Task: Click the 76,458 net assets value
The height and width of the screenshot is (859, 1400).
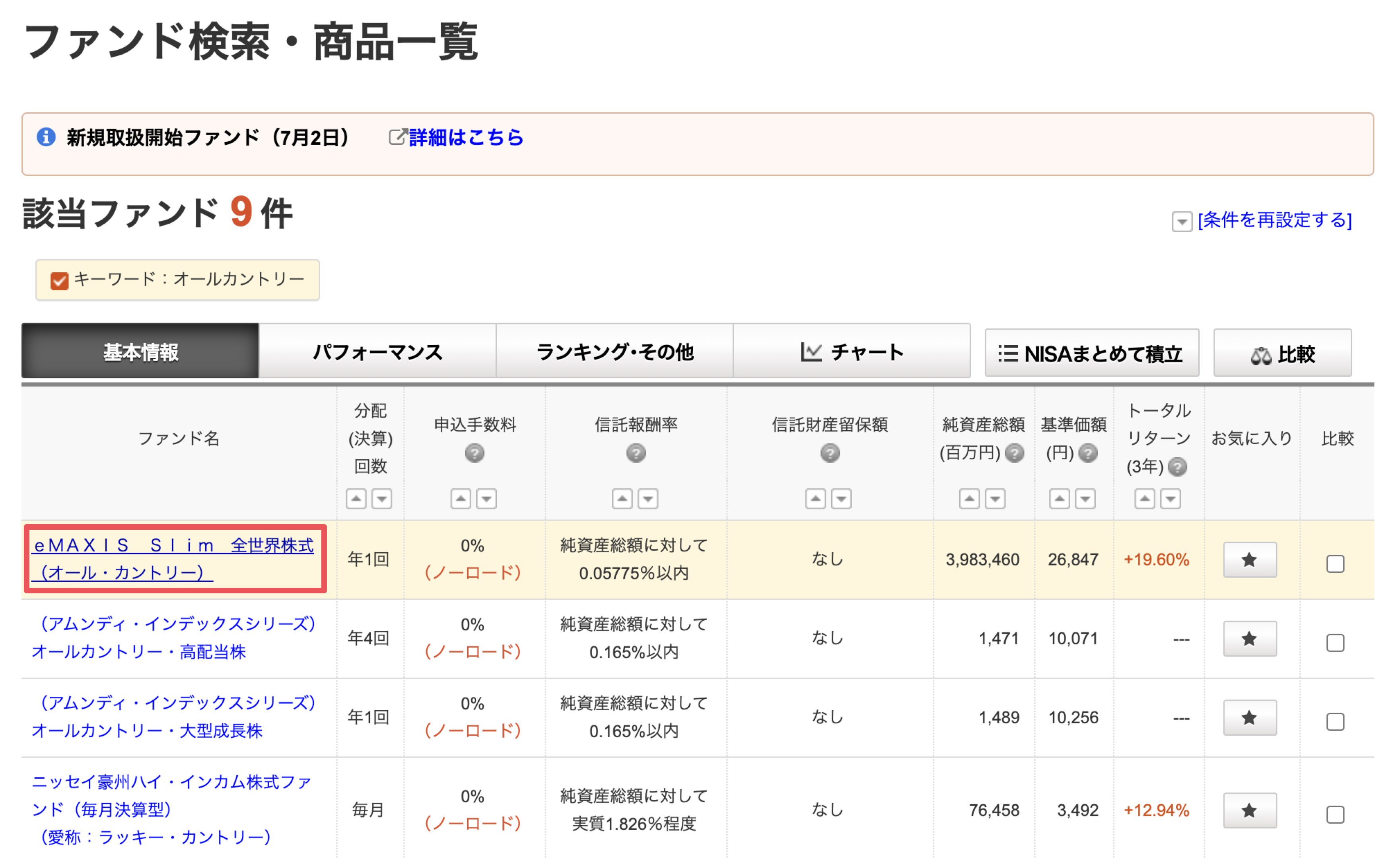Action: 994,810
